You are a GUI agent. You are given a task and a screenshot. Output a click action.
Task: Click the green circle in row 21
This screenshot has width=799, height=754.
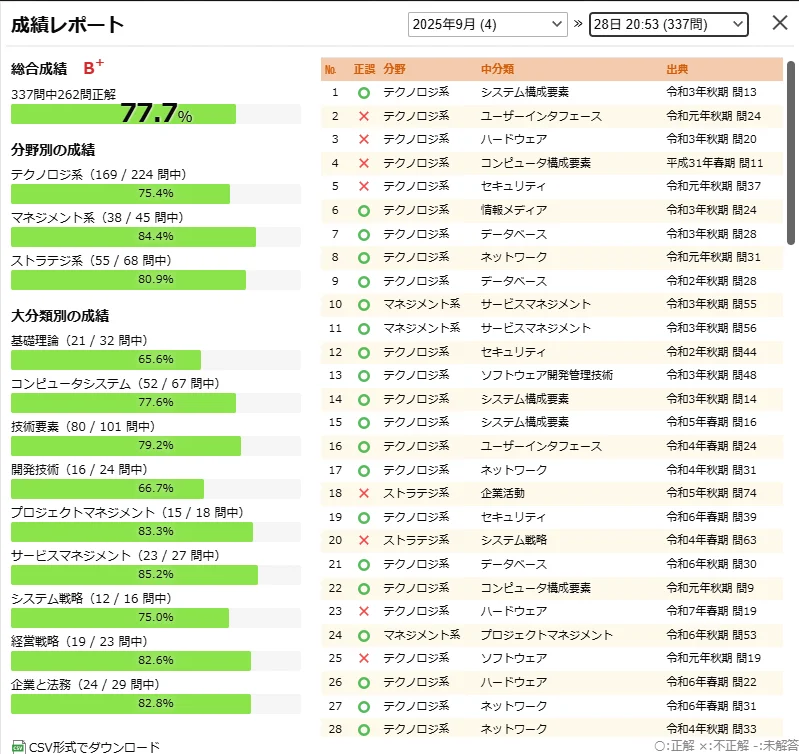coord(364,564)
